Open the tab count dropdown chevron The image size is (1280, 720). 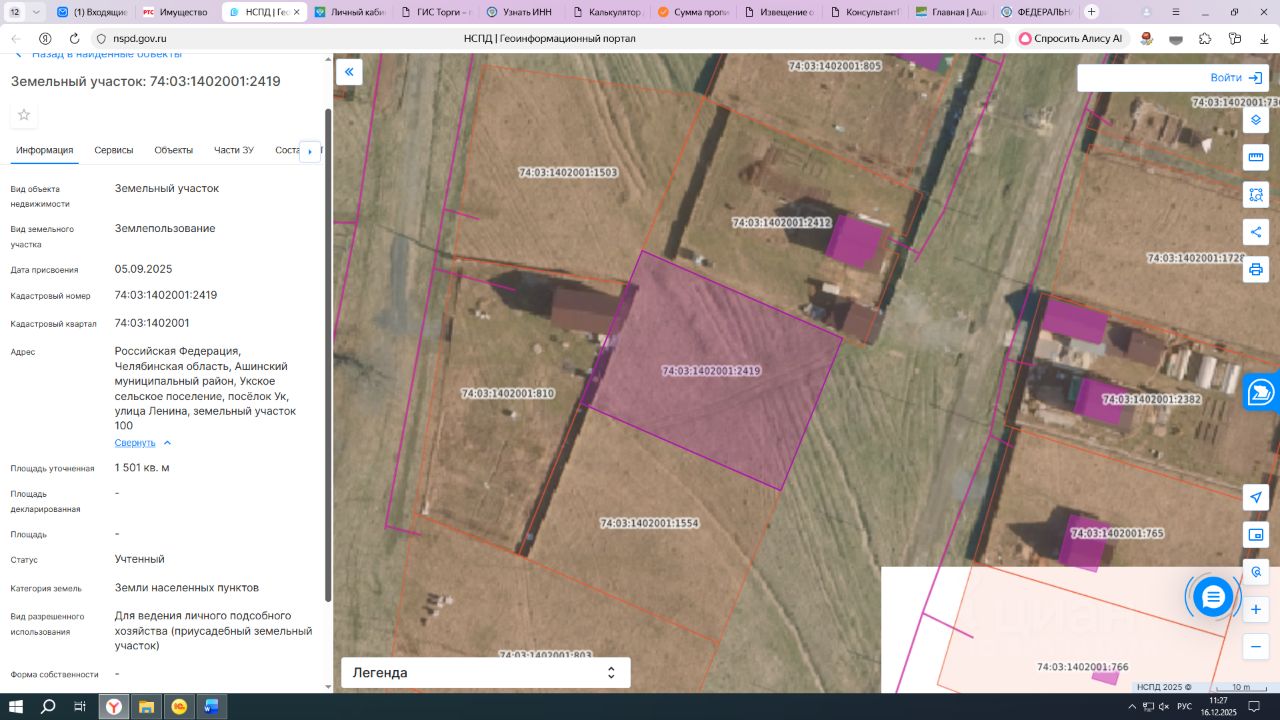pos(36,12)
